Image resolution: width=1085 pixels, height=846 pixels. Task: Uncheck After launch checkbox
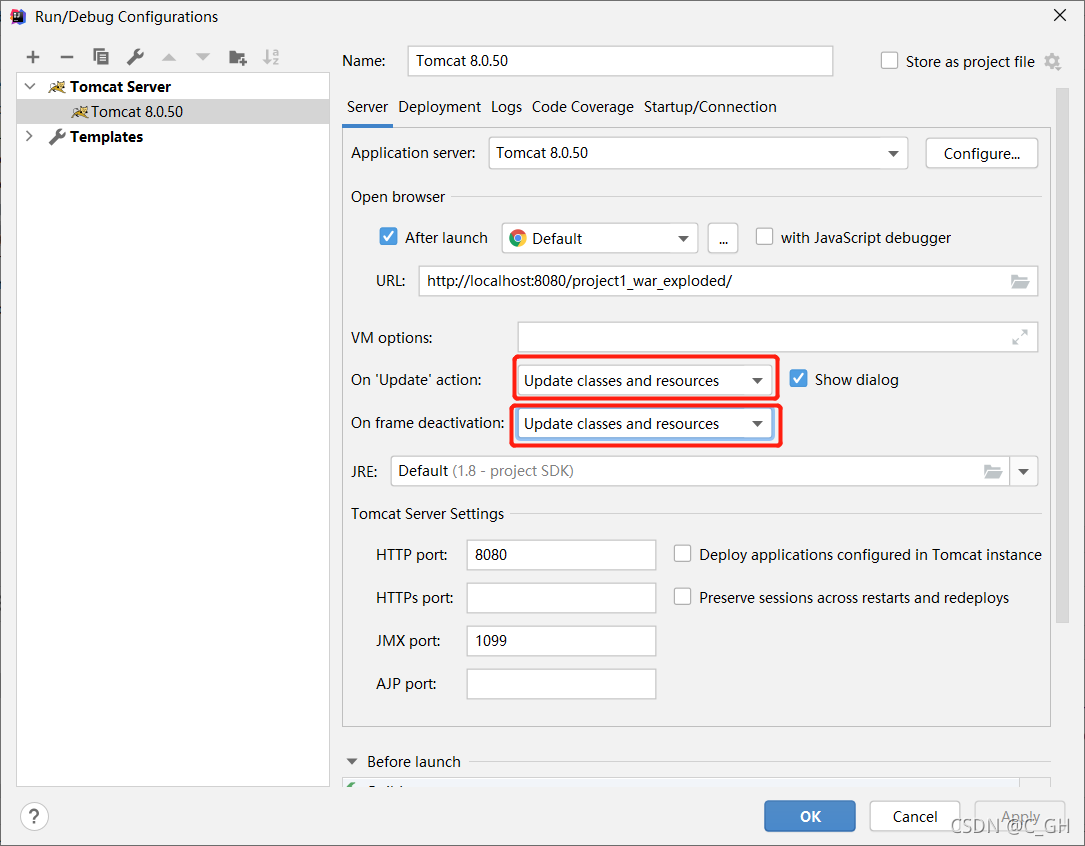388,237
